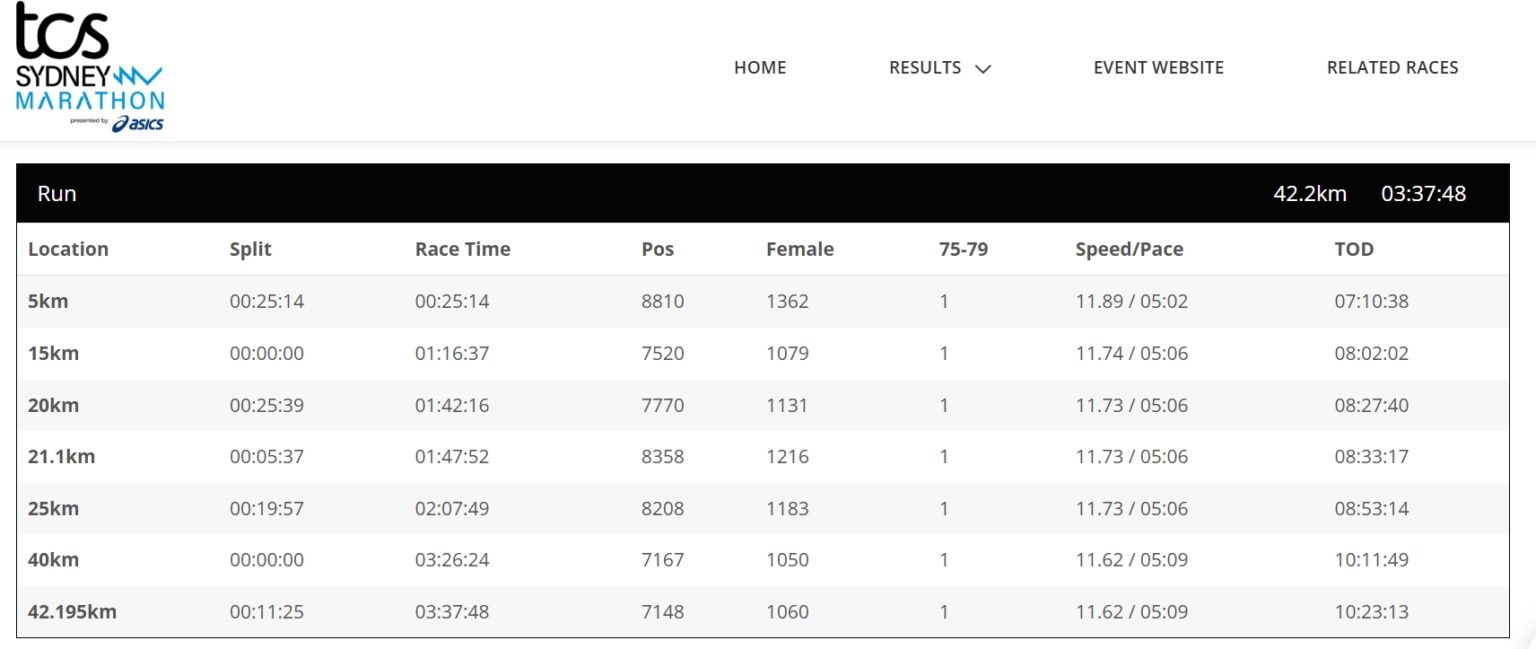
Task: Select the 5km split row
Action: (x=763, y=301)
